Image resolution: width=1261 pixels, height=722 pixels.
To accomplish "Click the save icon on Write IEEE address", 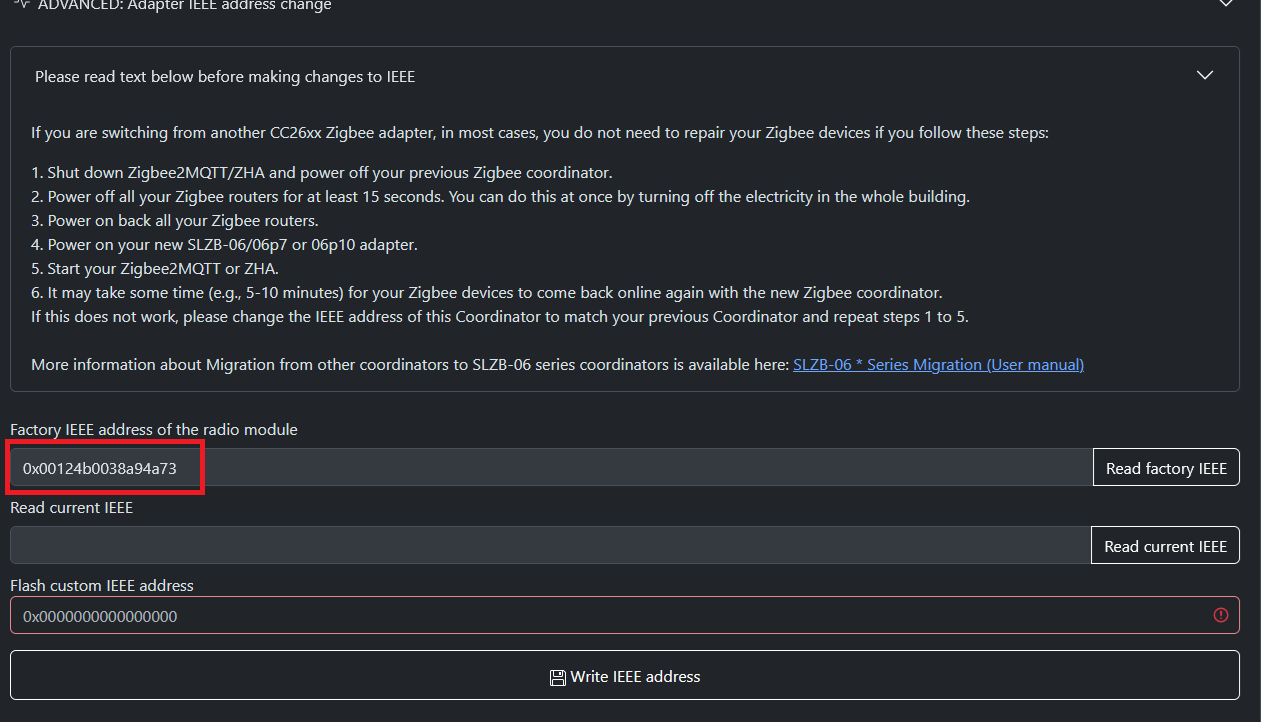I will coord(558,677).
